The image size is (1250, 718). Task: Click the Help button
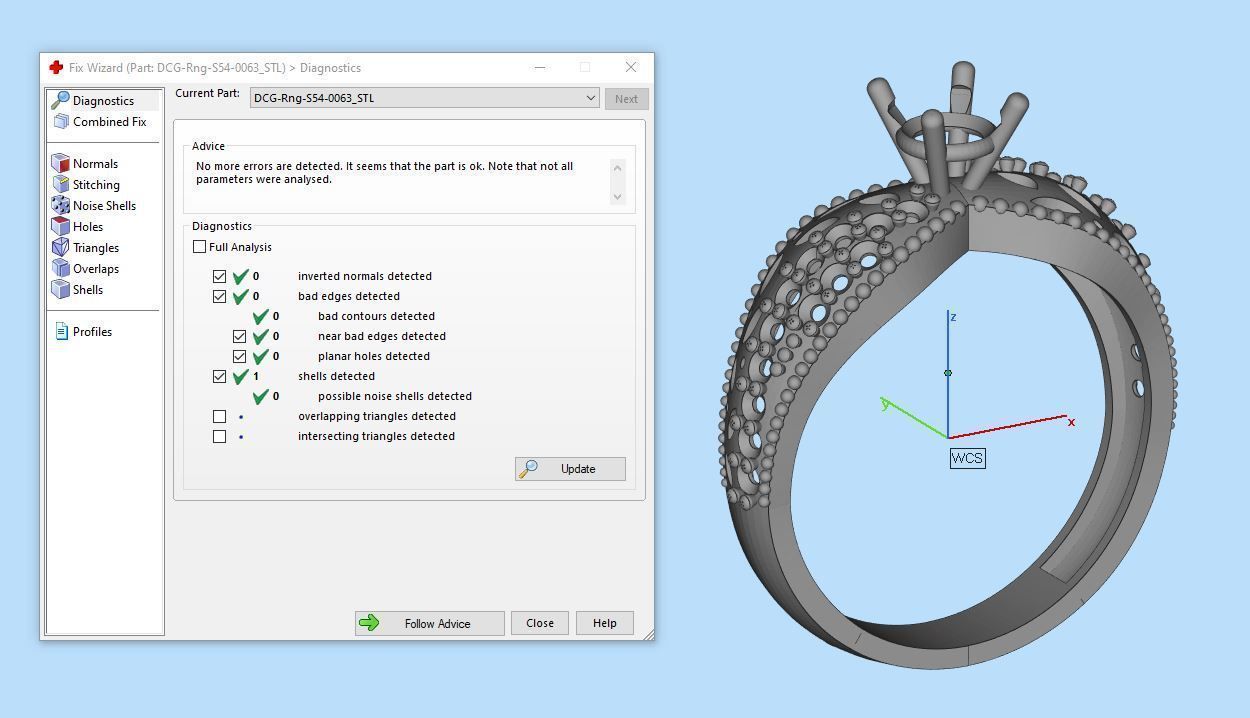(604, 622)
